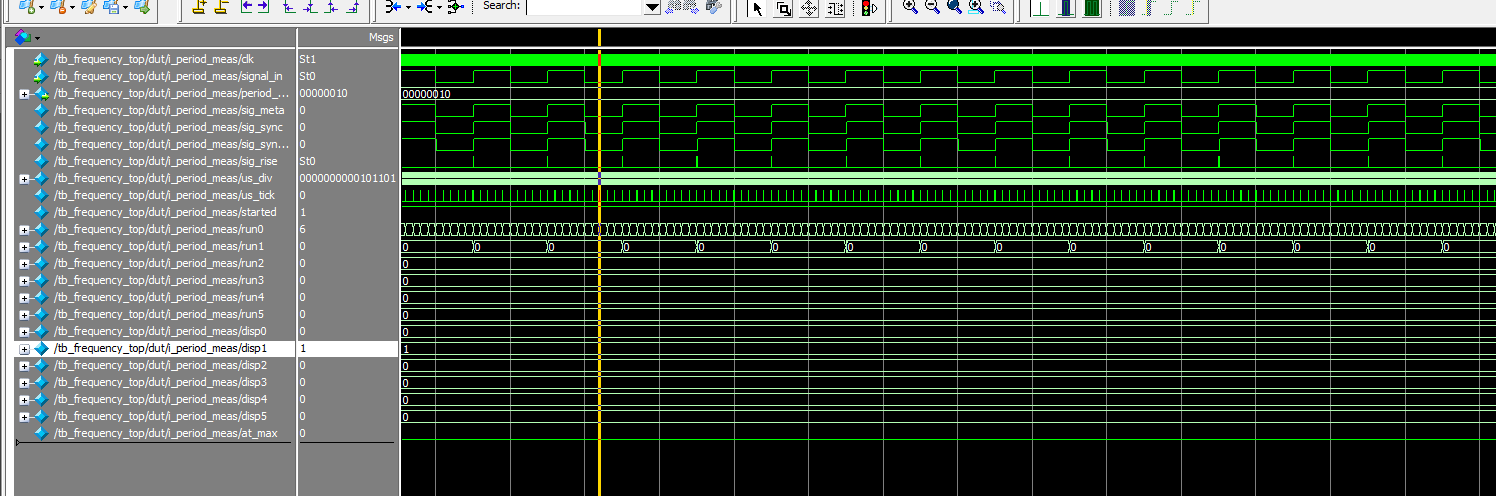Select the i_period_meas/clk signal

click(154, 59)
